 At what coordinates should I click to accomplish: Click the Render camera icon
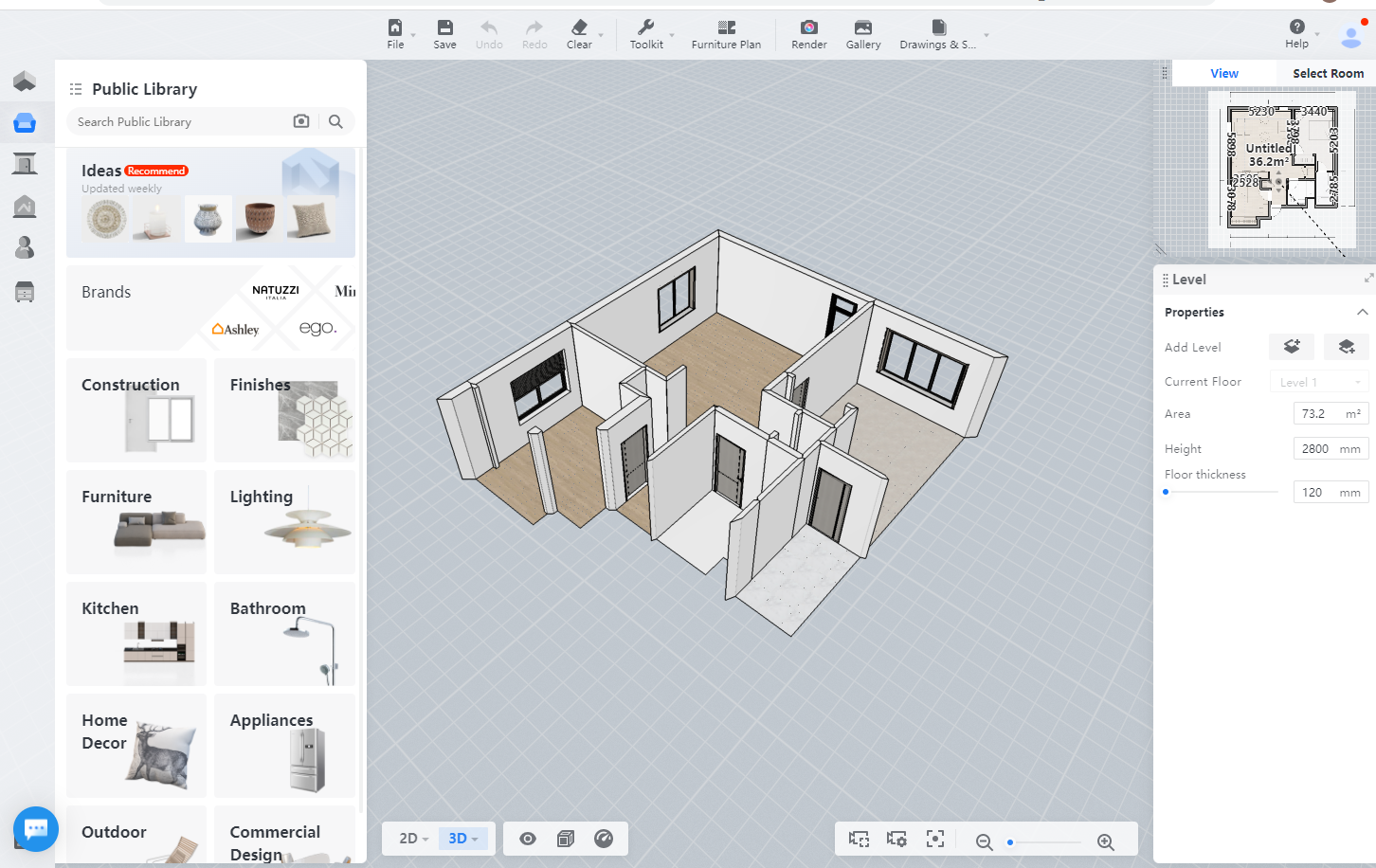click(808, 27)
